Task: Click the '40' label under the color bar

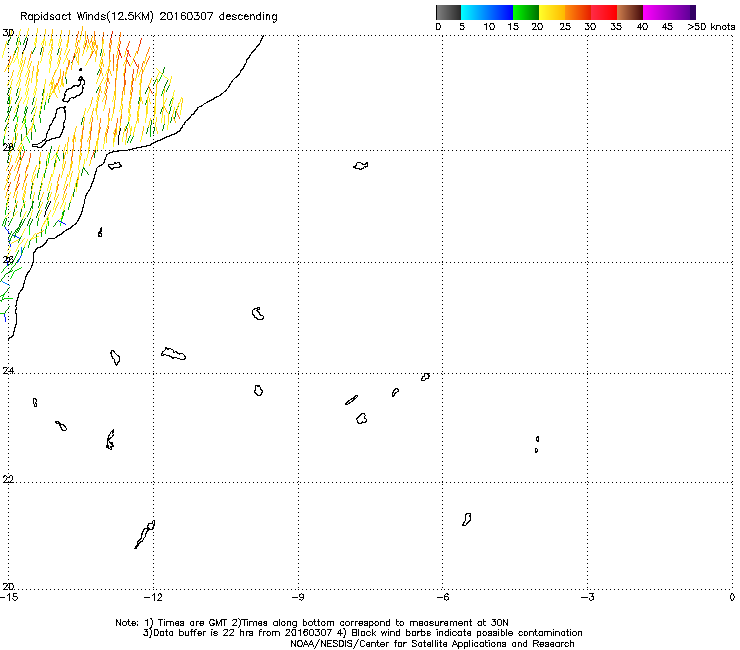Action: 642,27
